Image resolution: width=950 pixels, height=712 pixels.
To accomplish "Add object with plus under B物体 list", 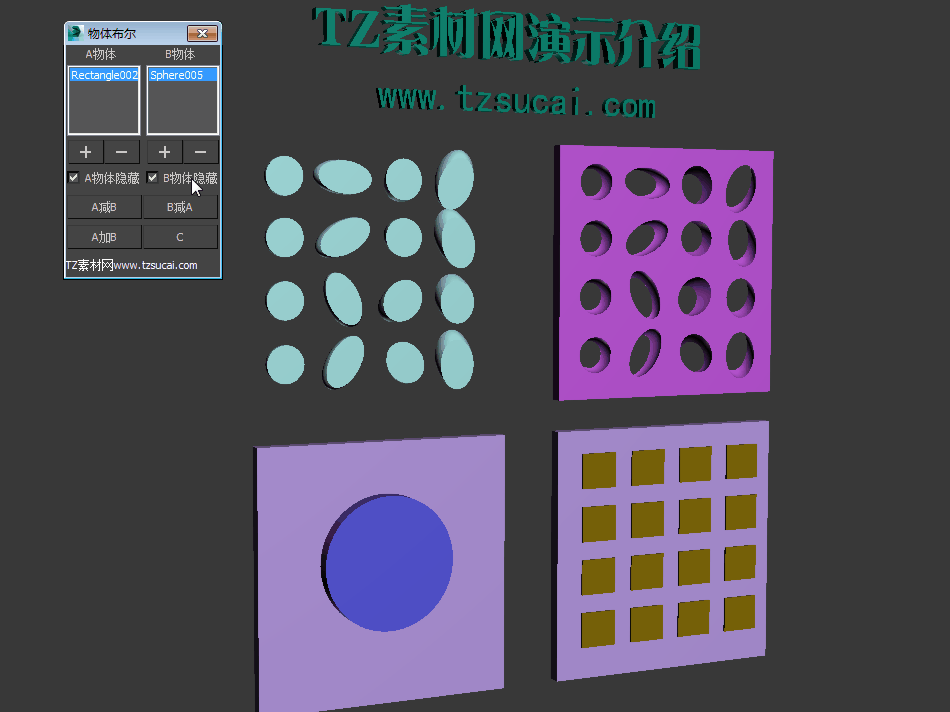I will coord(164,152).
